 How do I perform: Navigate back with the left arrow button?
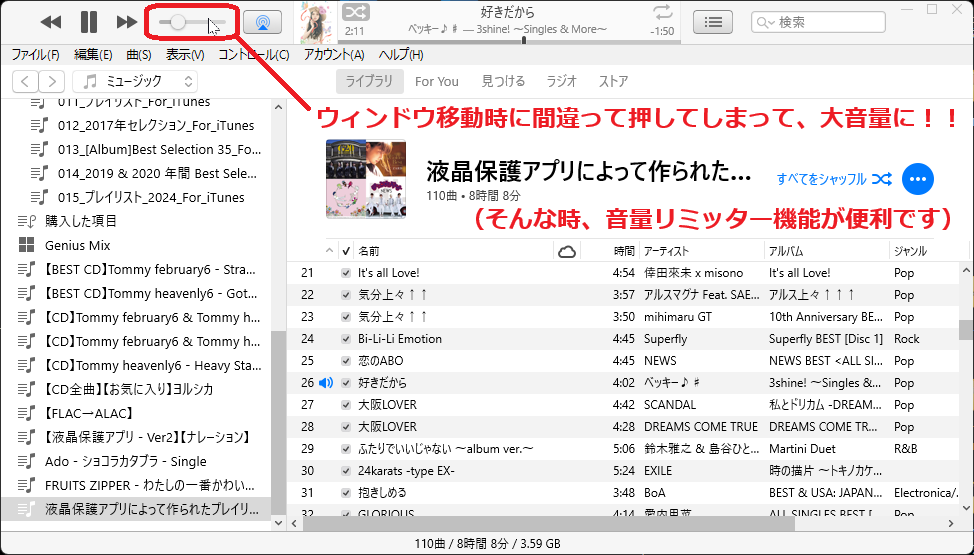(x=26, y=81)
